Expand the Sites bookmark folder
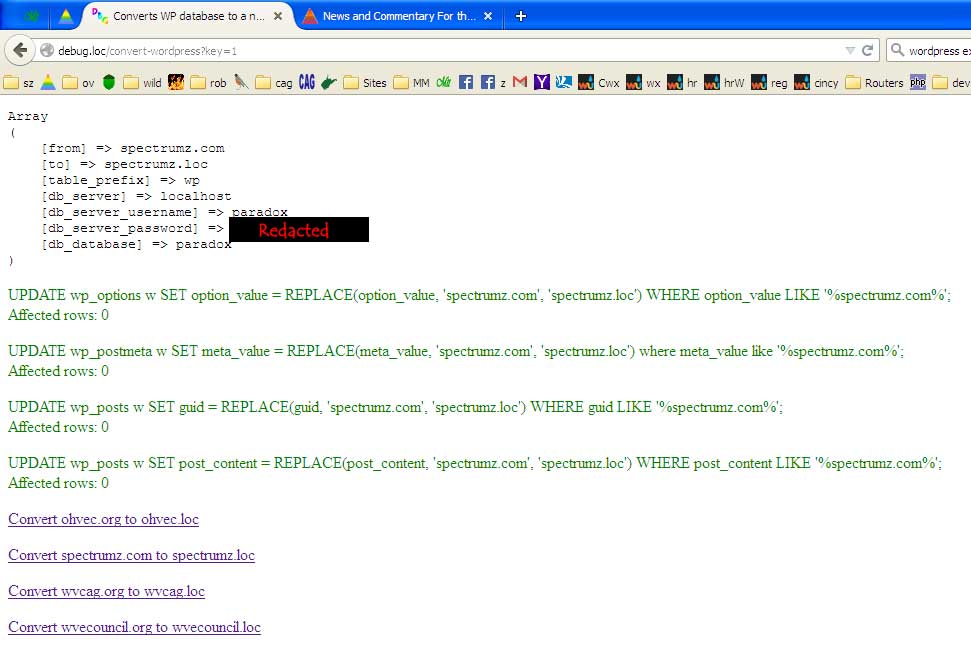The height and width of the screenshot is (646, 971). pyautogui.click(x=365, y=83)
